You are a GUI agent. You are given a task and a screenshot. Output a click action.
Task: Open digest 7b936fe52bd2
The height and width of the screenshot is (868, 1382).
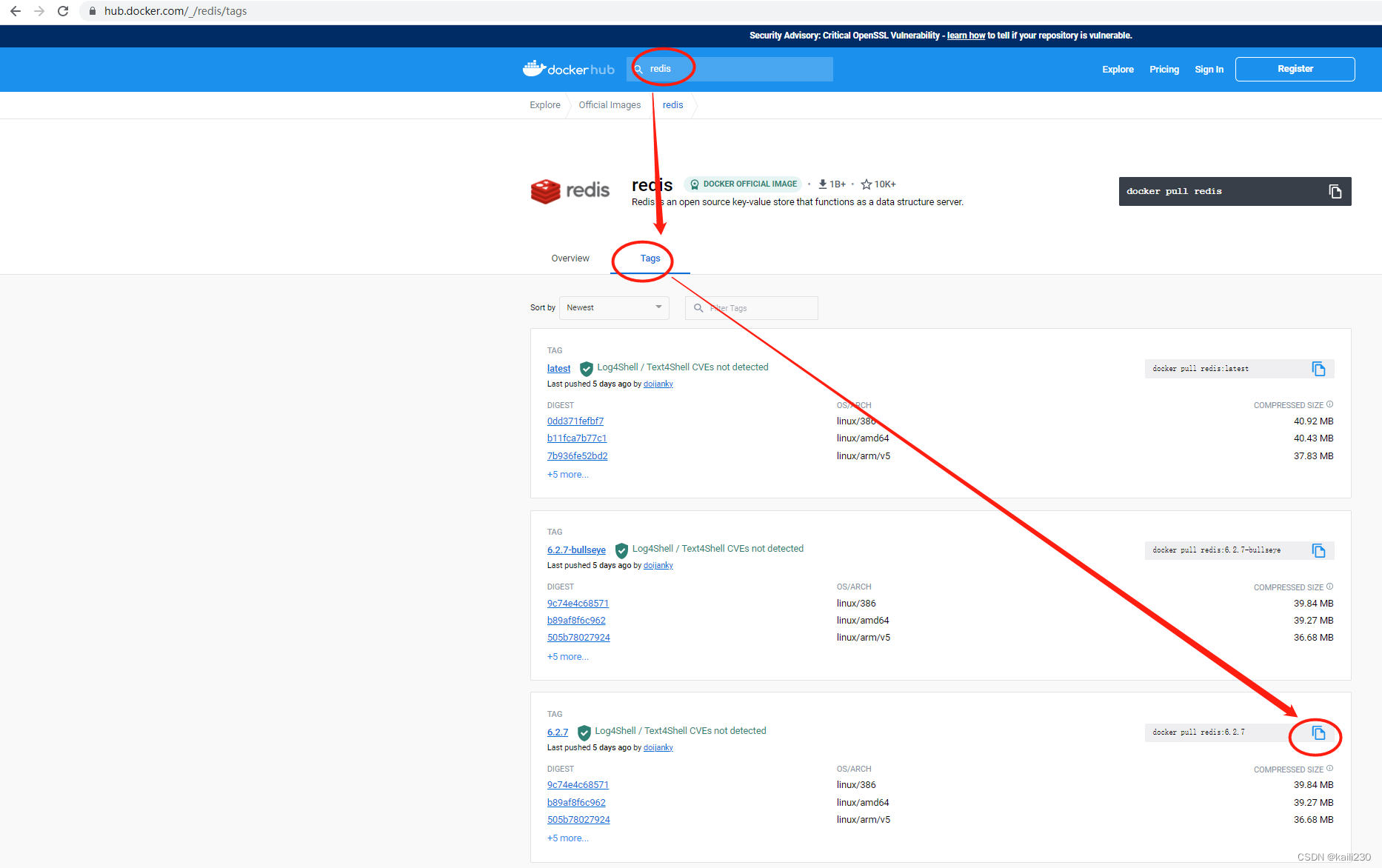(577, 456)
